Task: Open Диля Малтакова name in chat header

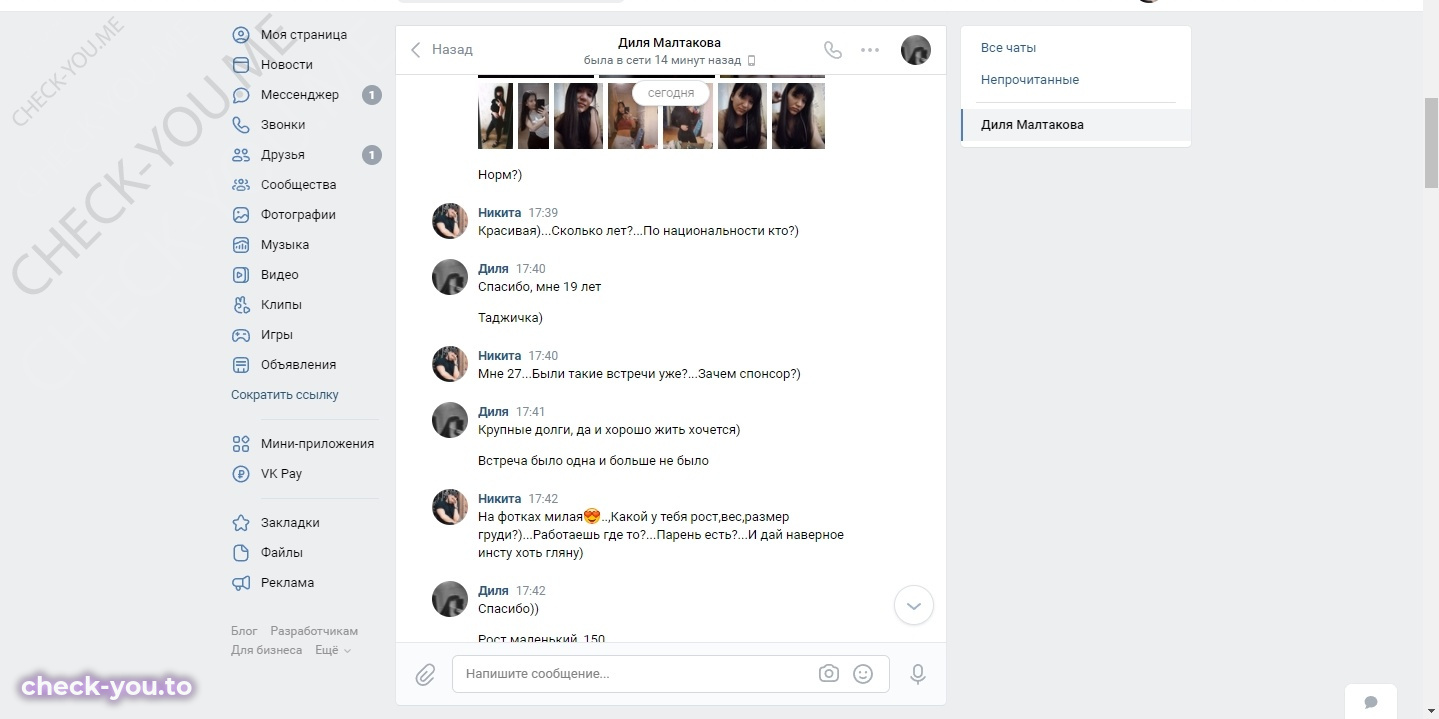Action: pyautogui.click(x=669, y=42)
